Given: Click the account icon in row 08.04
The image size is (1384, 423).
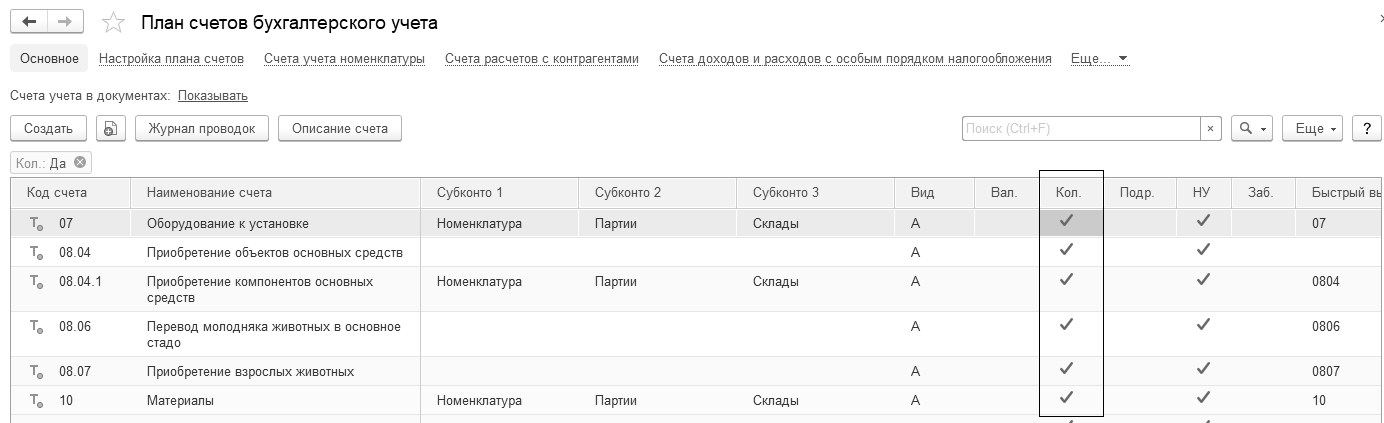Looking at the screenshot, I should pos(36,253).
